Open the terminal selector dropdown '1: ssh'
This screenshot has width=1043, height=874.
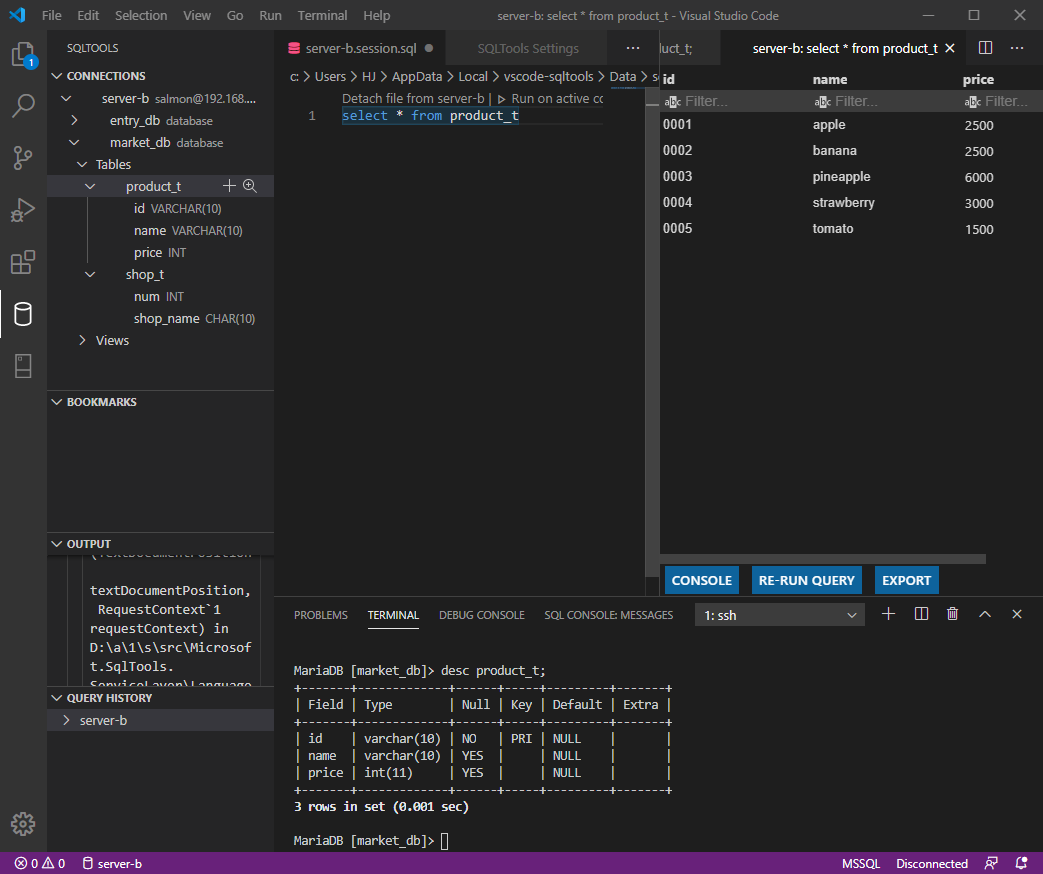pyautogui.click(x=780, y=615)
